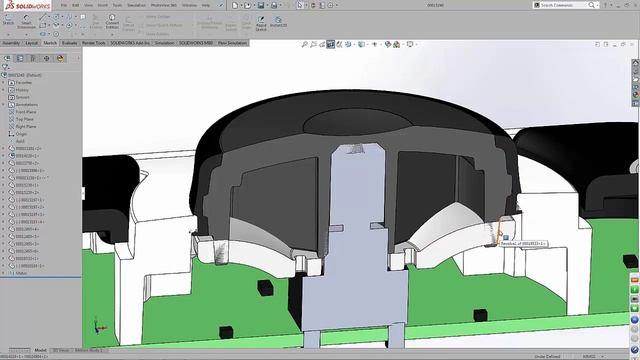This screenshot has height=360, width=640.
Task: Click the Instant2D tool
Action: pyautogui.click(x=278, y=22)
